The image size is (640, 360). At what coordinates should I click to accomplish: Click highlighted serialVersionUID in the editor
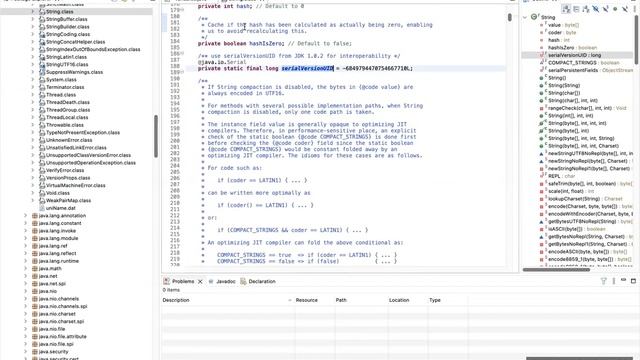[x=307, y=69]
